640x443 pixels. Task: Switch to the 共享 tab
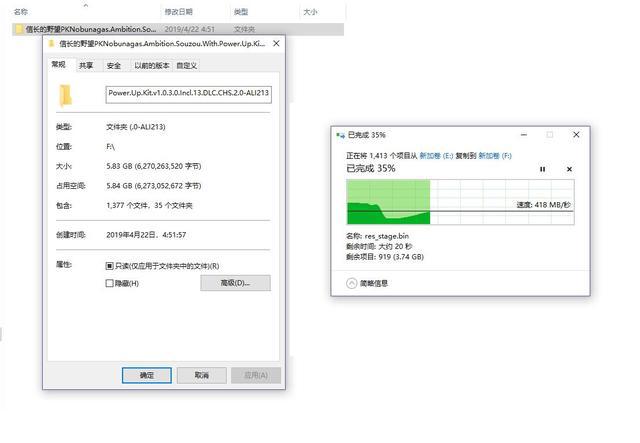[x=86, y=65]
